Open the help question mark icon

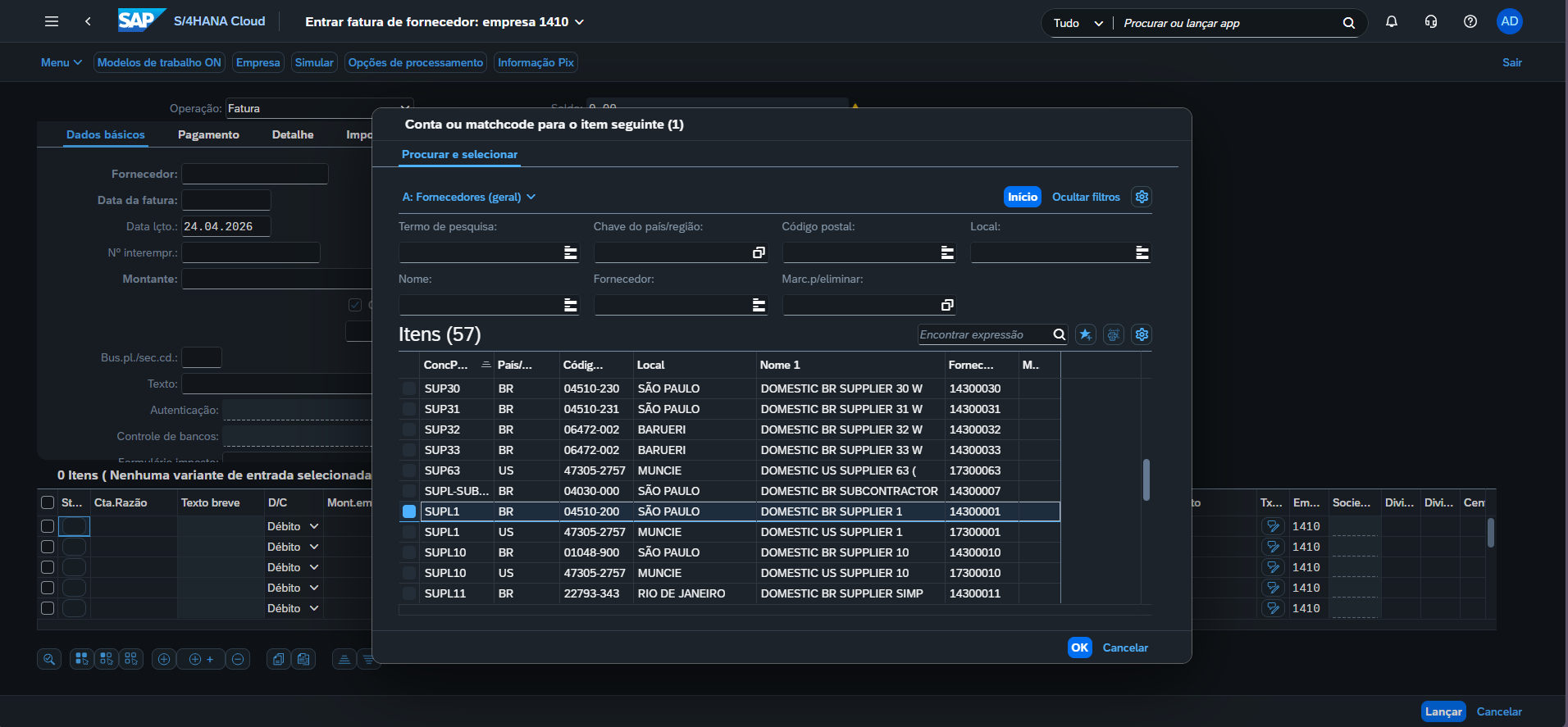pos(1470,22)
